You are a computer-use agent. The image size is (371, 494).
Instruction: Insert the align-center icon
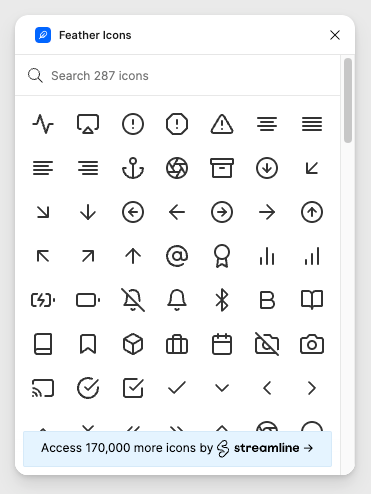[267, 124]
